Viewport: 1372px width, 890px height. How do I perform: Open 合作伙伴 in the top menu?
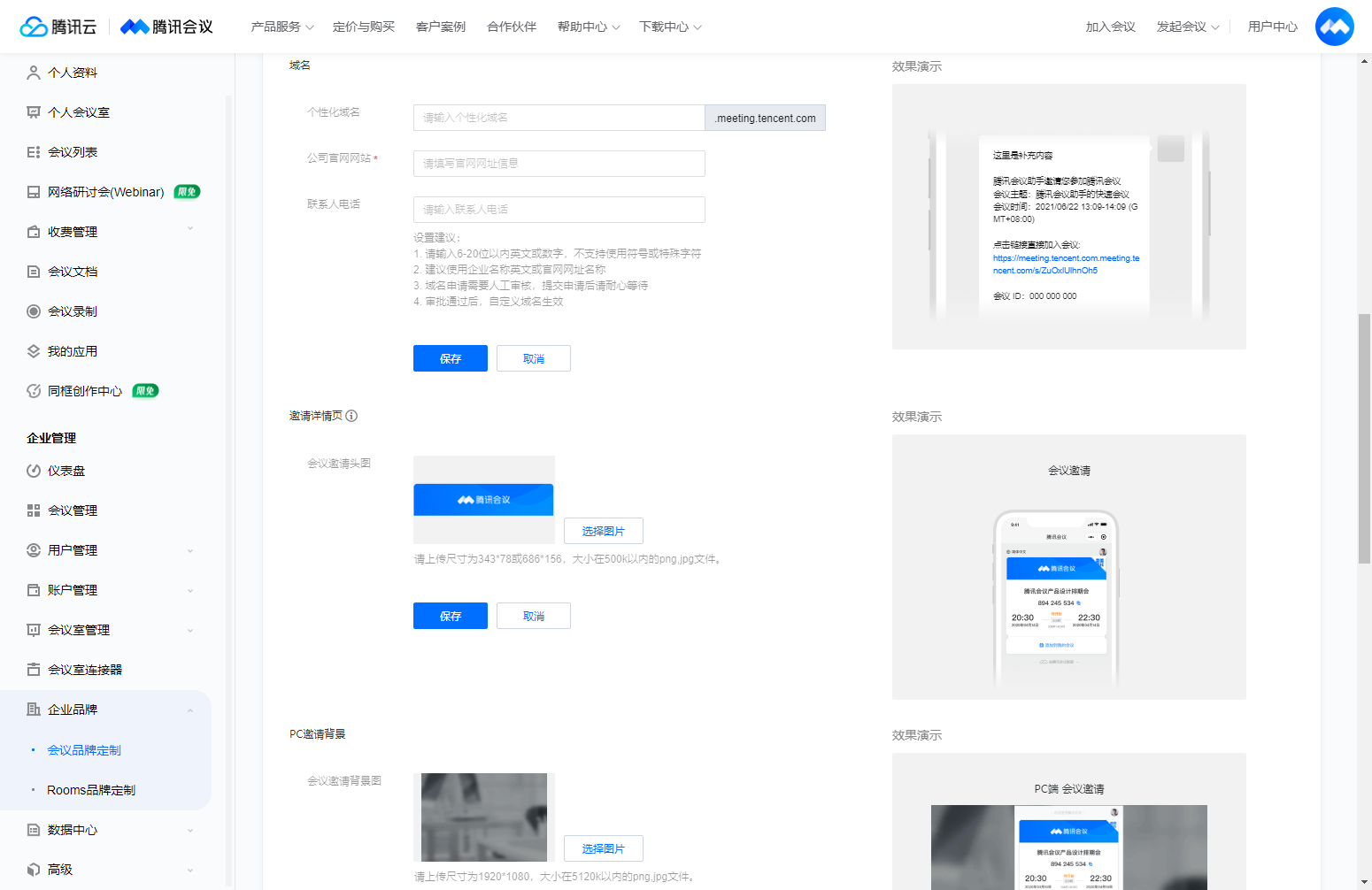[x=512, y=27]
